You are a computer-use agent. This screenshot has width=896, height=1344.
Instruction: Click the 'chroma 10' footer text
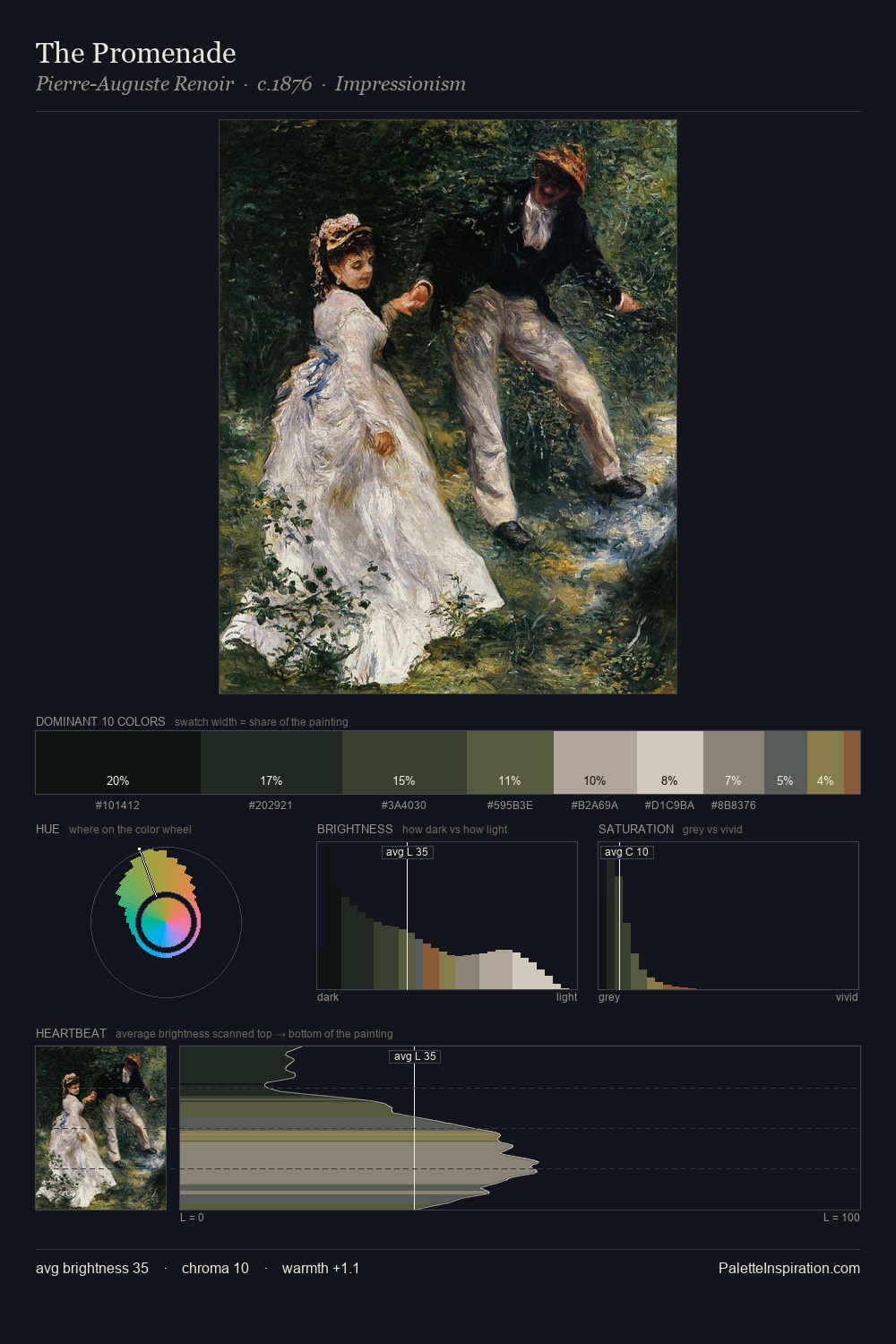coord(215,1268)
